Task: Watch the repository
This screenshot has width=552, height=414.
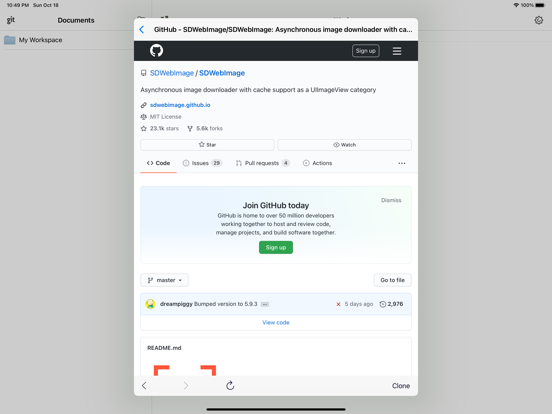Action: 344,145
